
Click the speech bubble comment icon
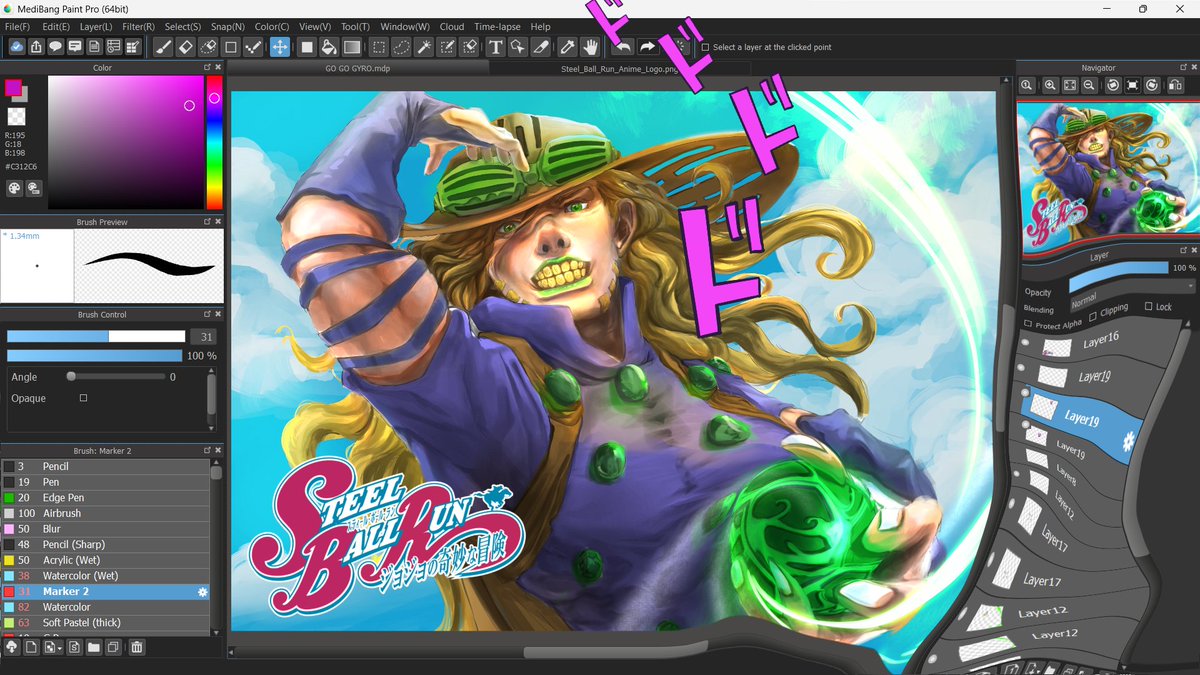tap(56, 47)
